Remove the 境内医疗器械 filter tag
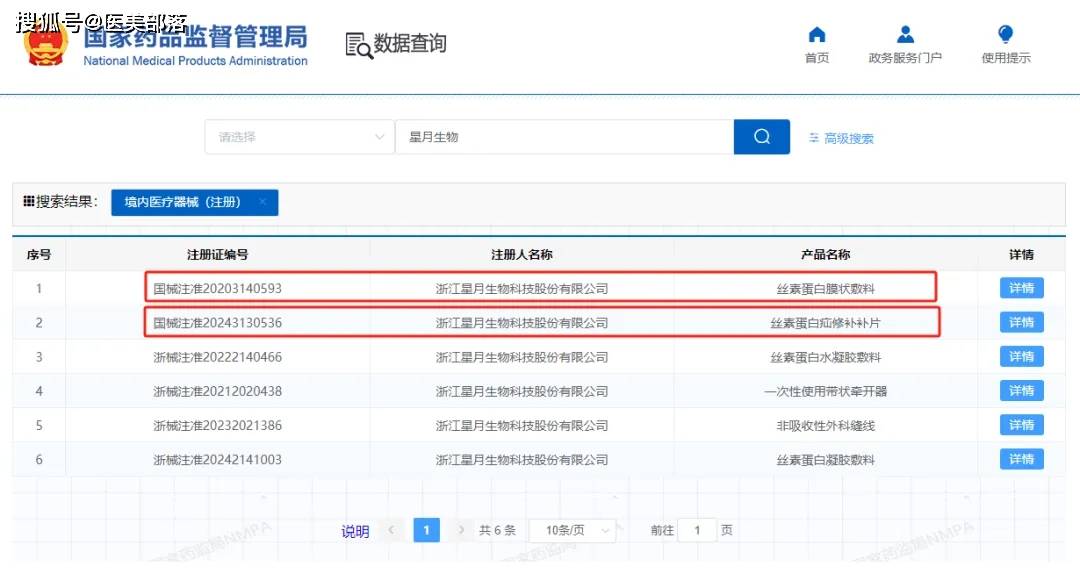This screenshot has height=588, width=1080. [x=262, y=202]
